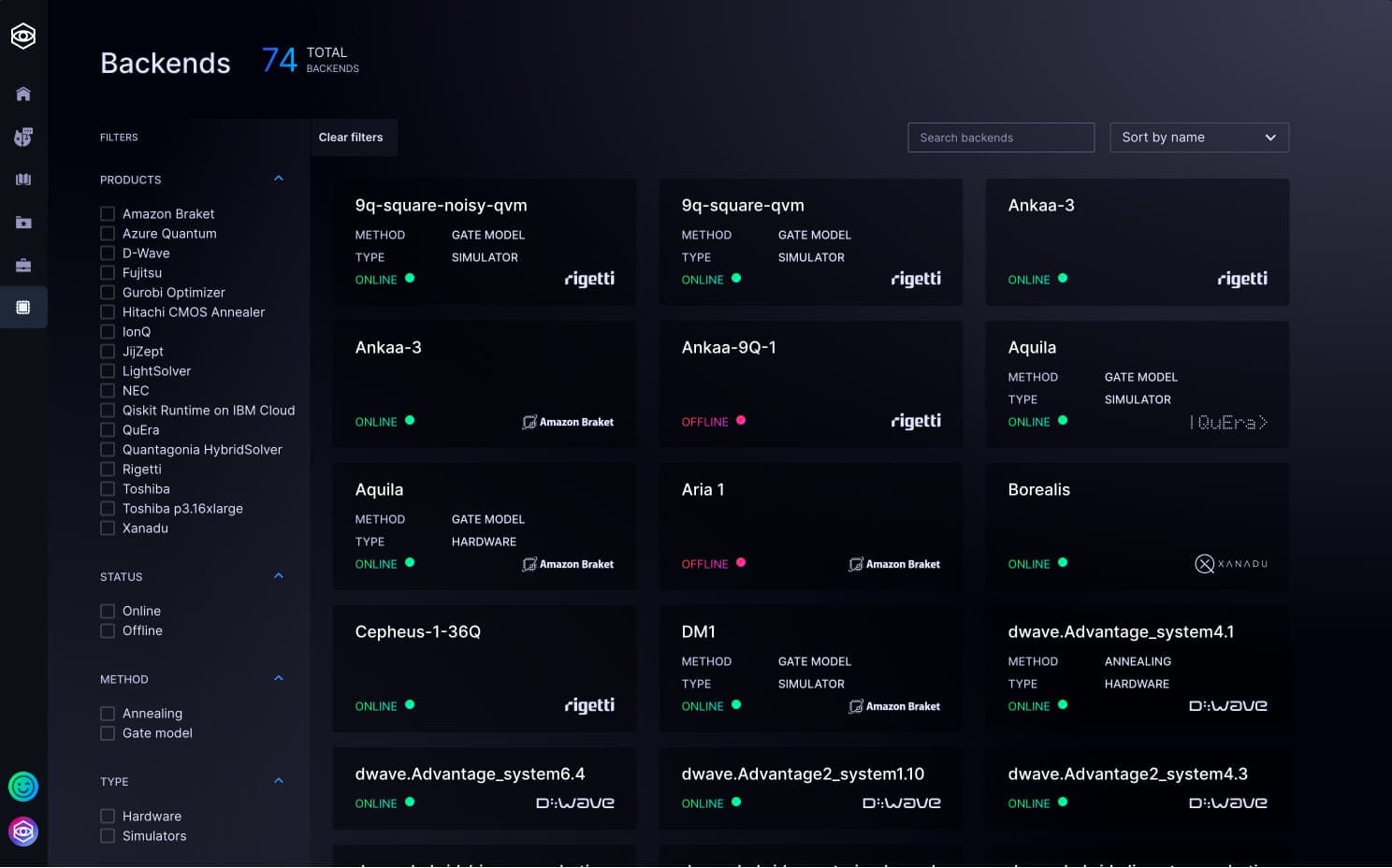Screen dimensions: 1392x868
Task: Click the Xanadu logo on the Borealis card
Action: 1230,563
